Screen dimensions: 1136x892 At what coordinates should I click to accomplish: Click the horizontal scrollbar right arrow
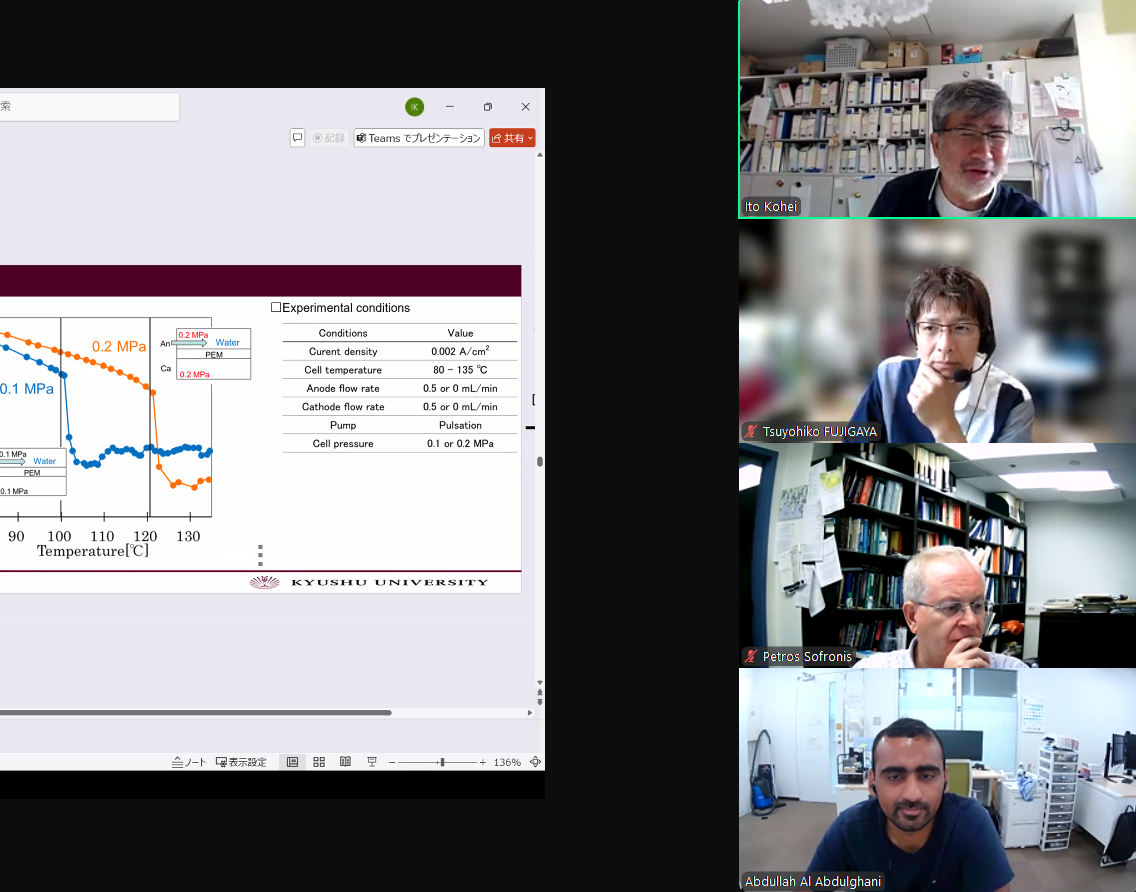coord(530,713)
